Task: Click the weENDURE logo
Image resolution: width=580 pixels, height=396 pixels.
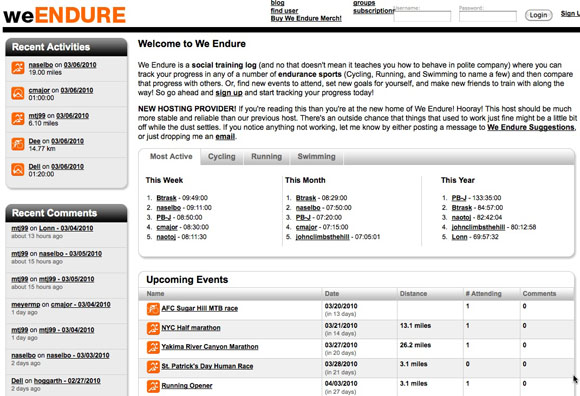Action: point(64,15)
